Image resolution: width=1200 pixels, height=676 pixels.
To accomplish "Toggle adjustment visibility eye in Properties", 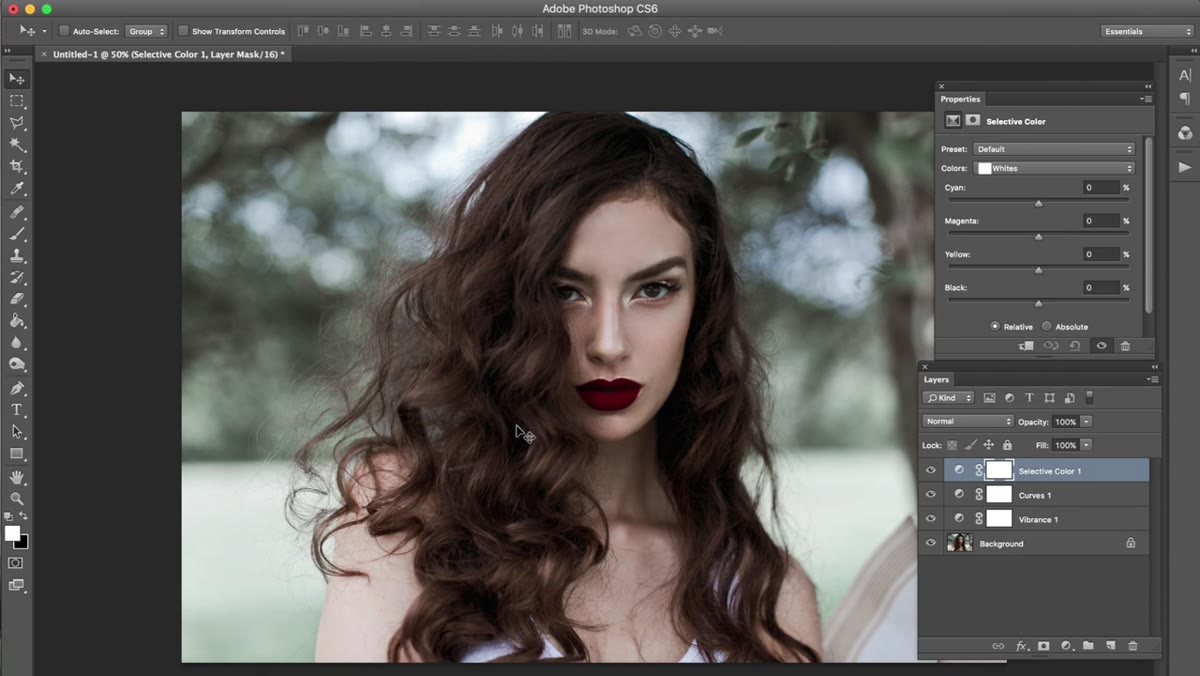I will tap(1101, 346).
